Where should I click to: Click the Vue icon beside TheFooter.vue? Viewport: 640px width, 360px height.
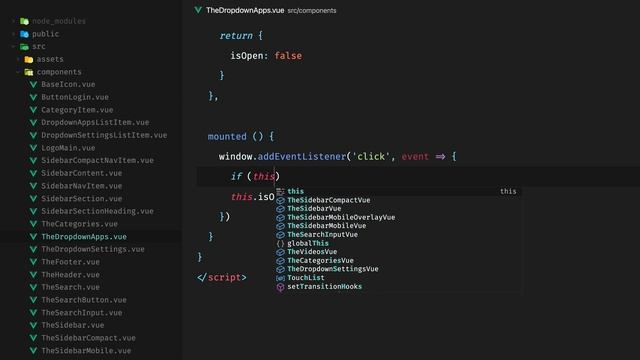(x=33, y=262)
